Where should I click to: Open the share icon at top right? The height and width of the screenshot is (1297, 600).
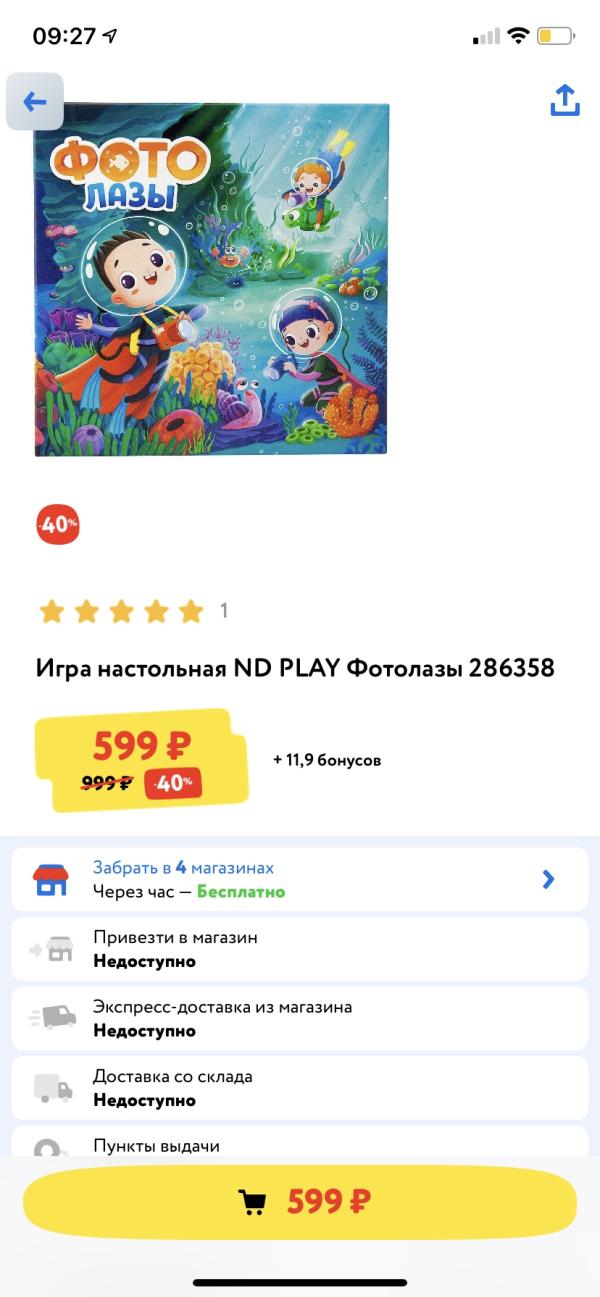click(565, 101)
